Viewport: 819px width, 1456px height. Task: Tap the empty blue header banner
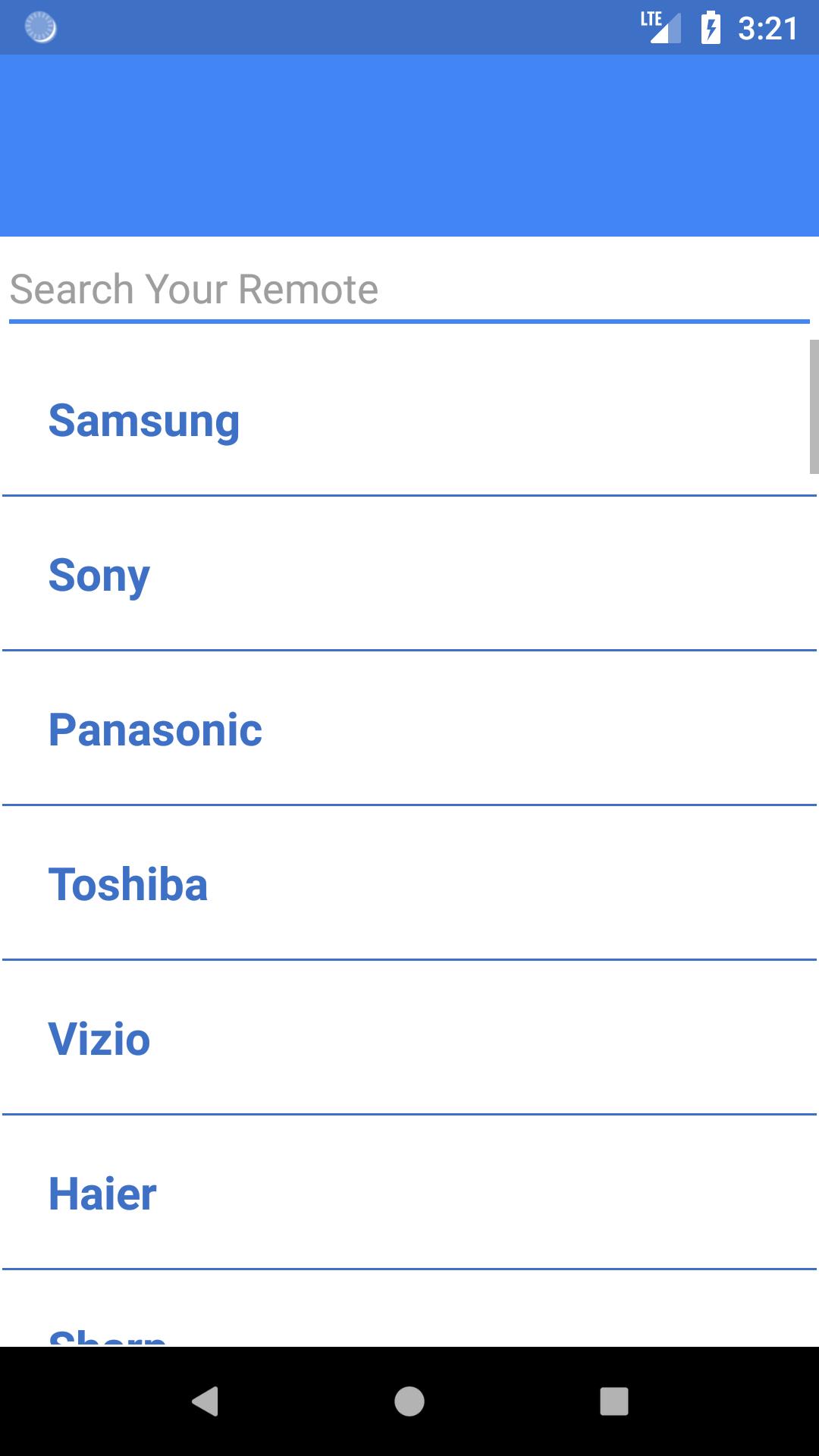pos(409,146)
